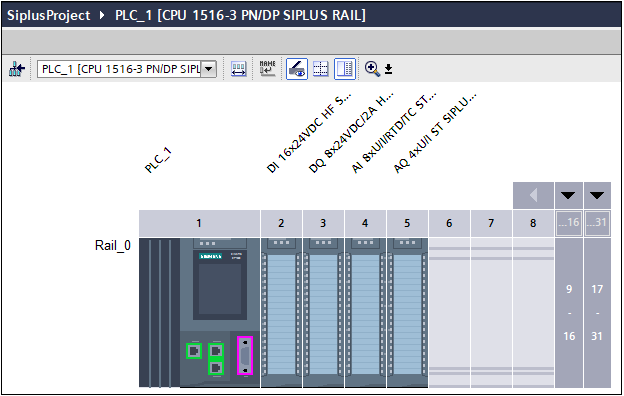Select slot header 2

(281, 223)
